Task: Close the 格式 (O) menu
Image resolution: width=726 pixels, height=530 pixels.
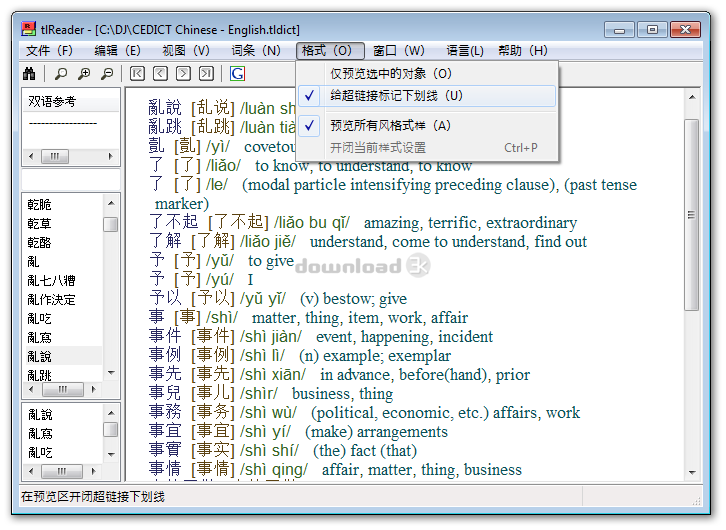Action: pos(330,50)
